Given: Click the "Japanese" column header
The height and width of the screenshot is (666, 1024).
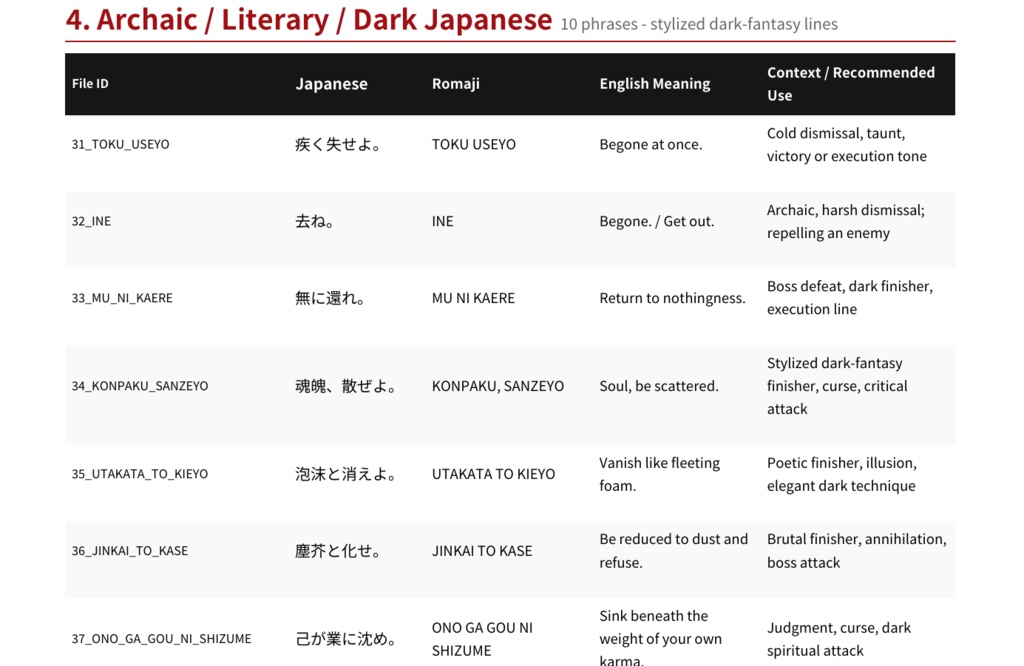Looking at the screenshot, I should [331, 84].
